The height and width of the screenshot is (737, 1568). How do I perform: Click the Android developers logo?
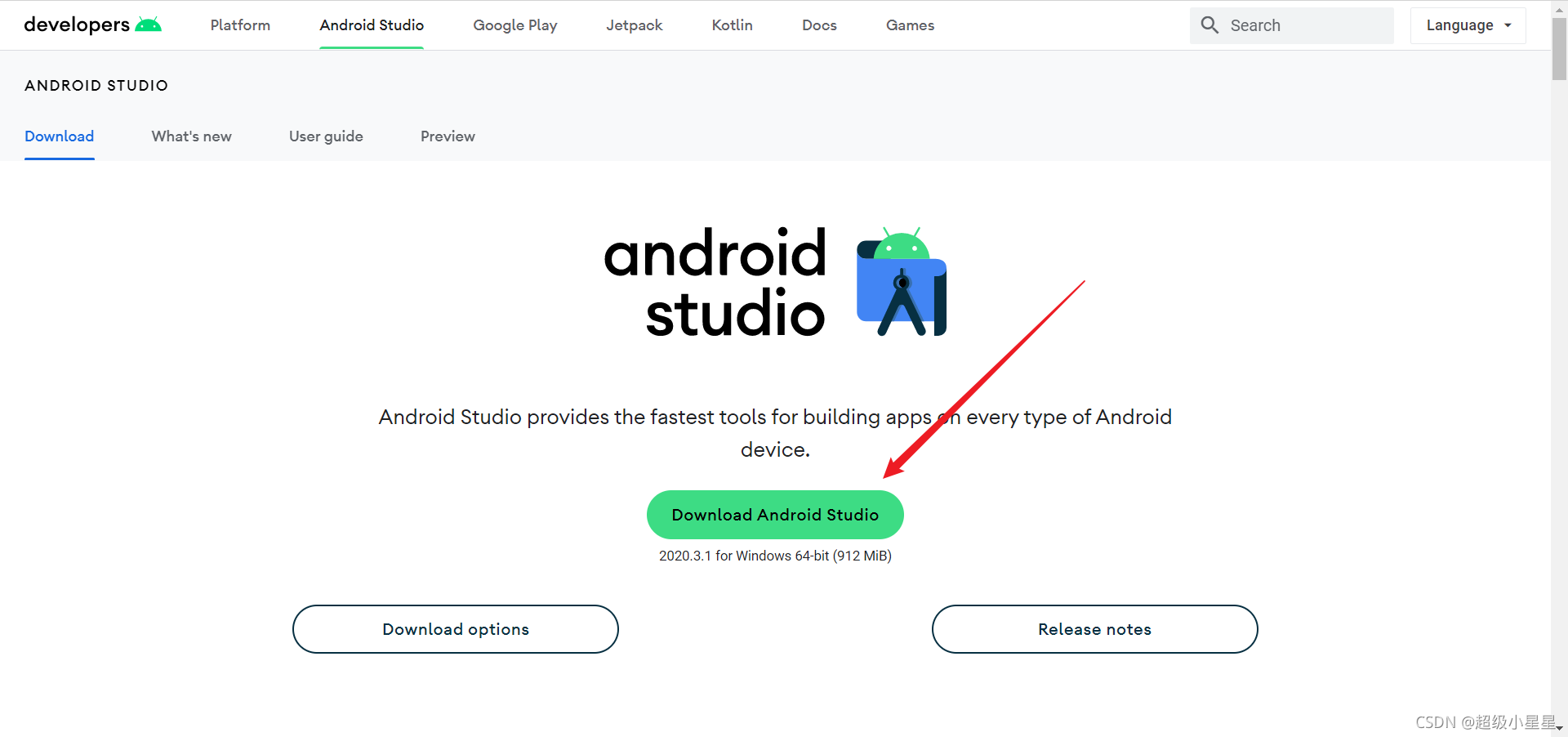click(92, 25)
